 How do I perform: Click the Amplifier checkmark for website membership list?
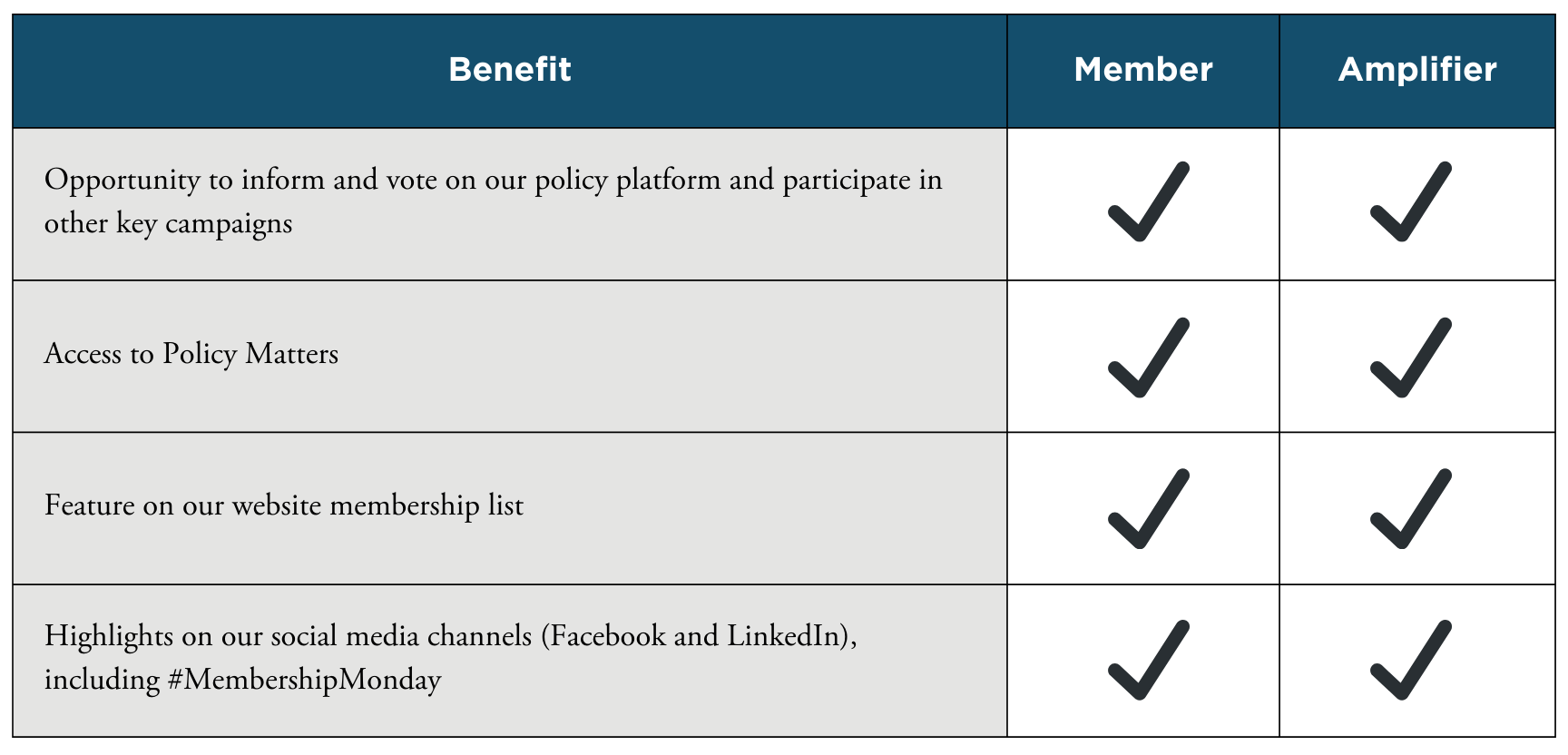[1410, 509]
